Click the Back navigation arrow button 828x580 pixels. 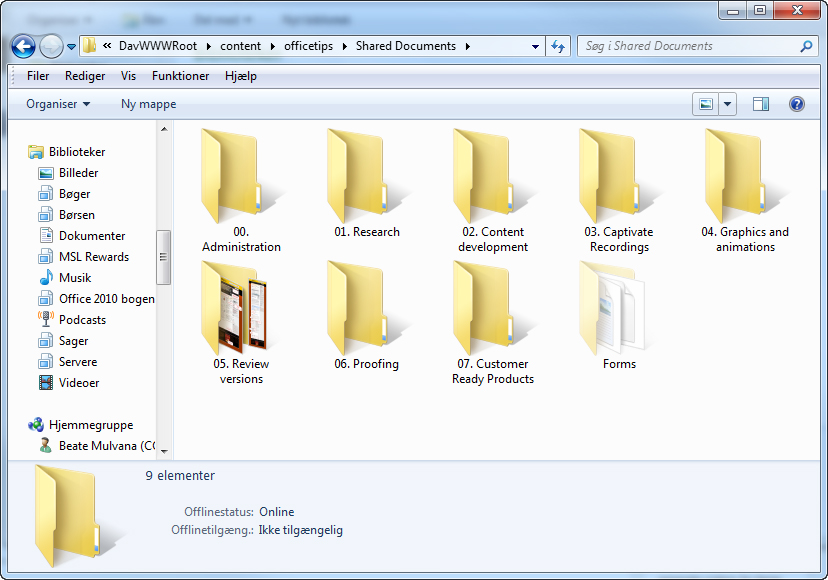pyautogui.click(x=23, y=46)
